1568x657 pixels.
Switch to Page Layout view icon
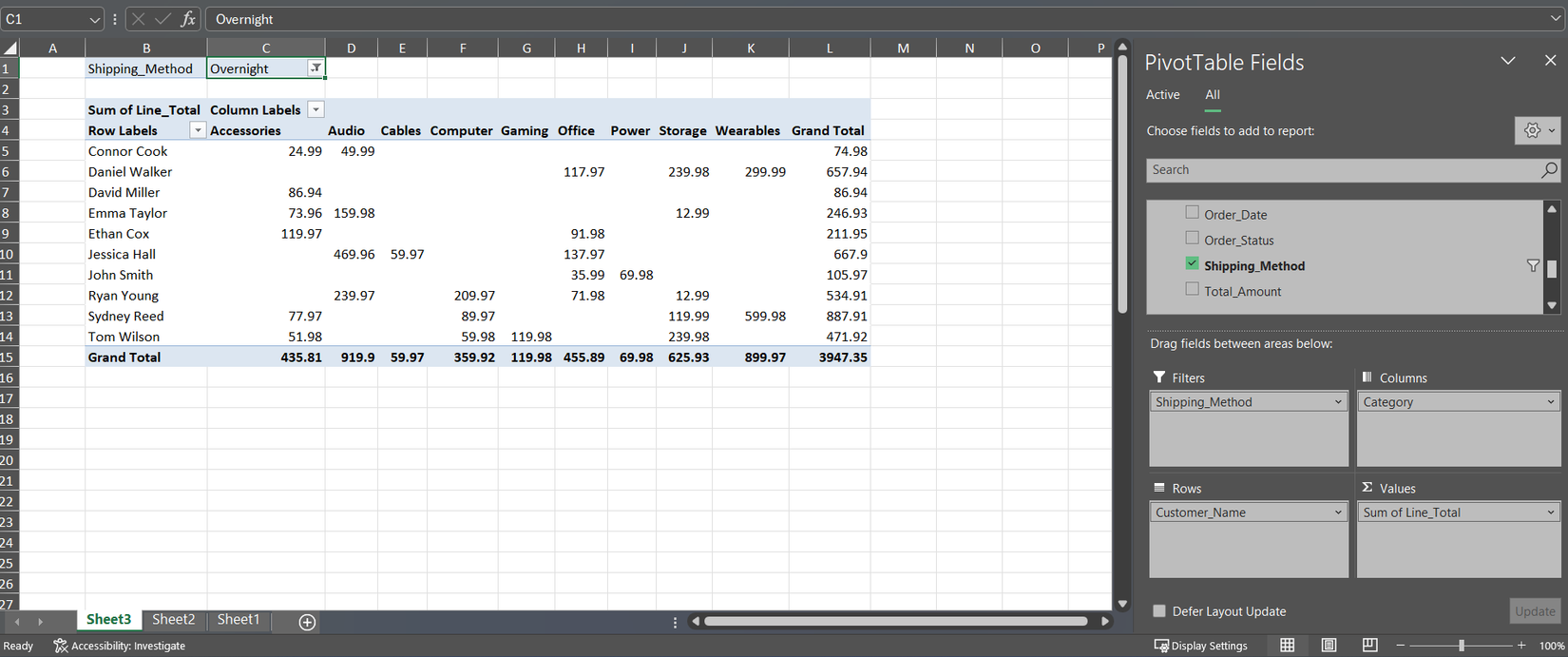[1329, 646]
